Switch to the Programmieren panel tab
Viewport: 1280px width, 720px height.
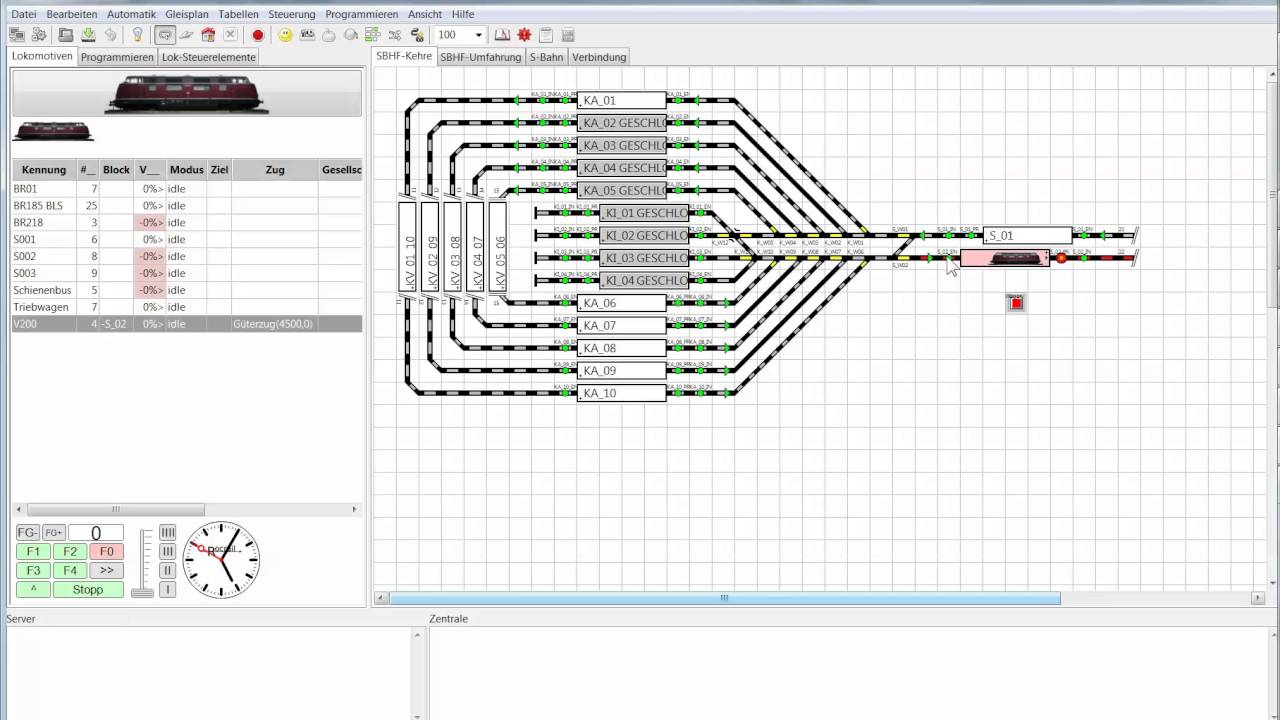click(x=117, y=57)
